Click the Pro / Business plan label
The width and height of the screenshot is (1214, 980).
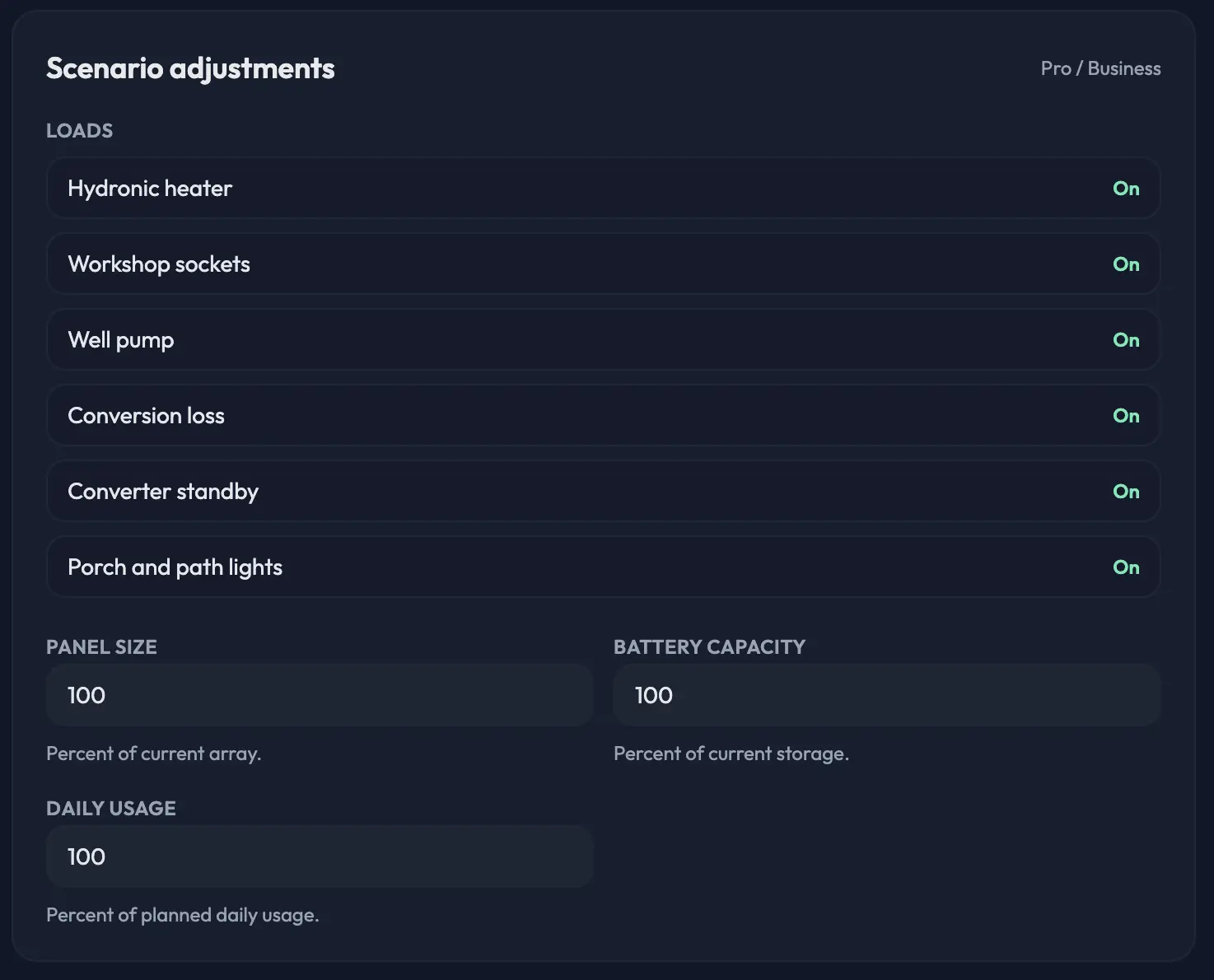click(1100, 68)
